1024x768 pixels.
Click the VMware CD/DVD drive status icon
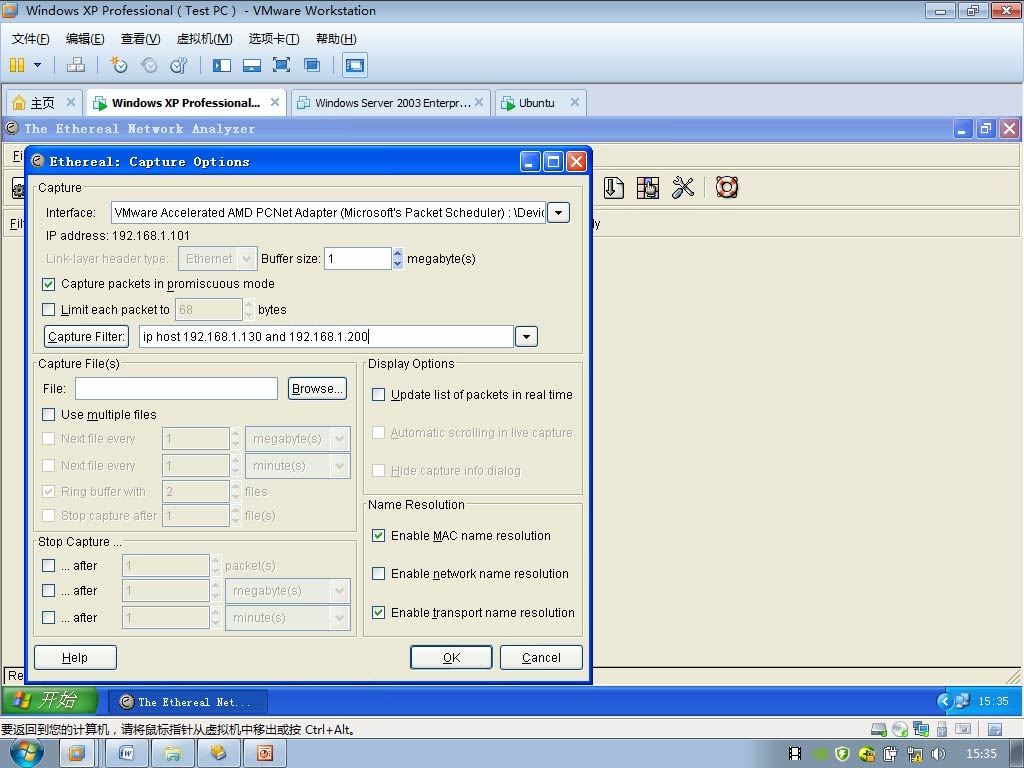(x=900, y=729)
